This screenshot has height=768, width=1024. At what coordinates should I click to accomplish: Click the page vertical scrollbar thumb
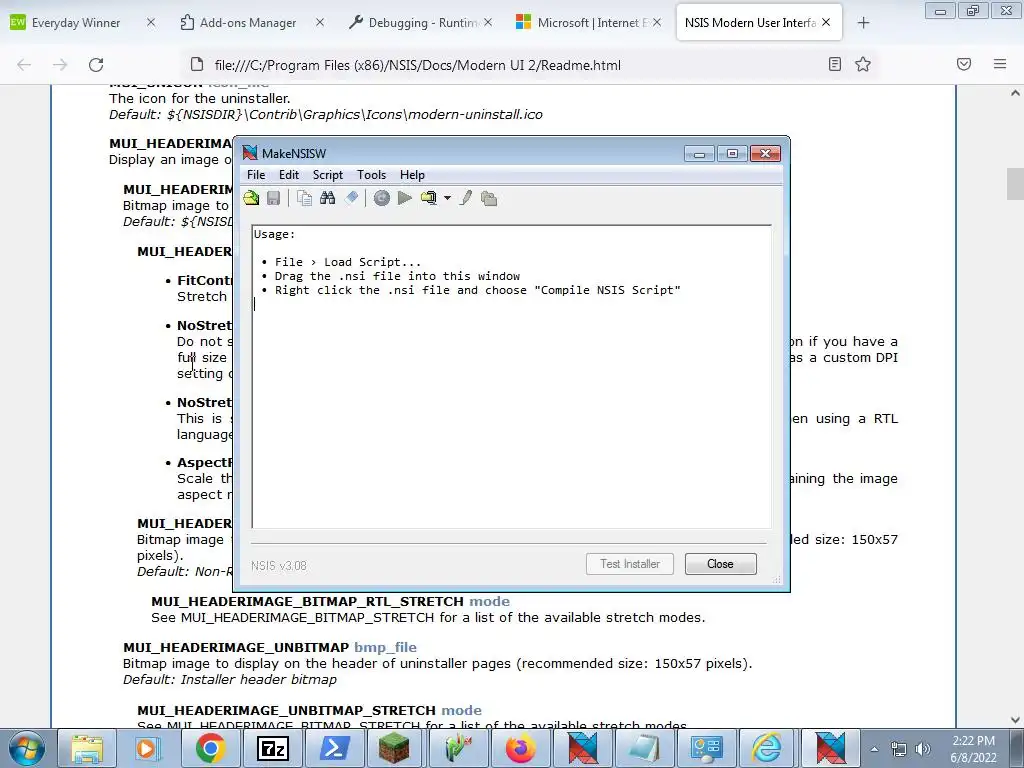(1015, 184)
